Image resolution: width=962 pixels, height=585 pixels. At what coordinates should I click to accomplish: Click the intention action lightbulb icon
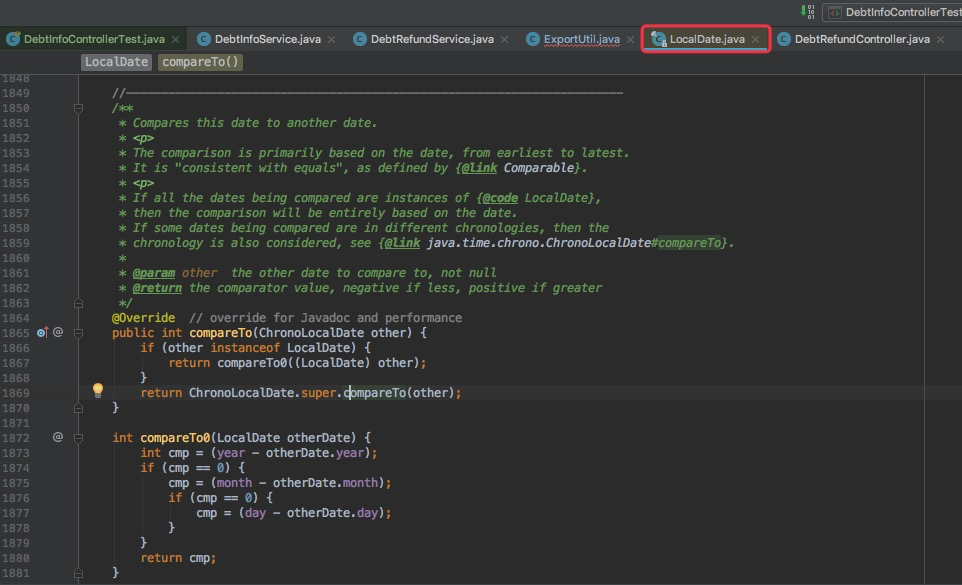tap(98, 390)
